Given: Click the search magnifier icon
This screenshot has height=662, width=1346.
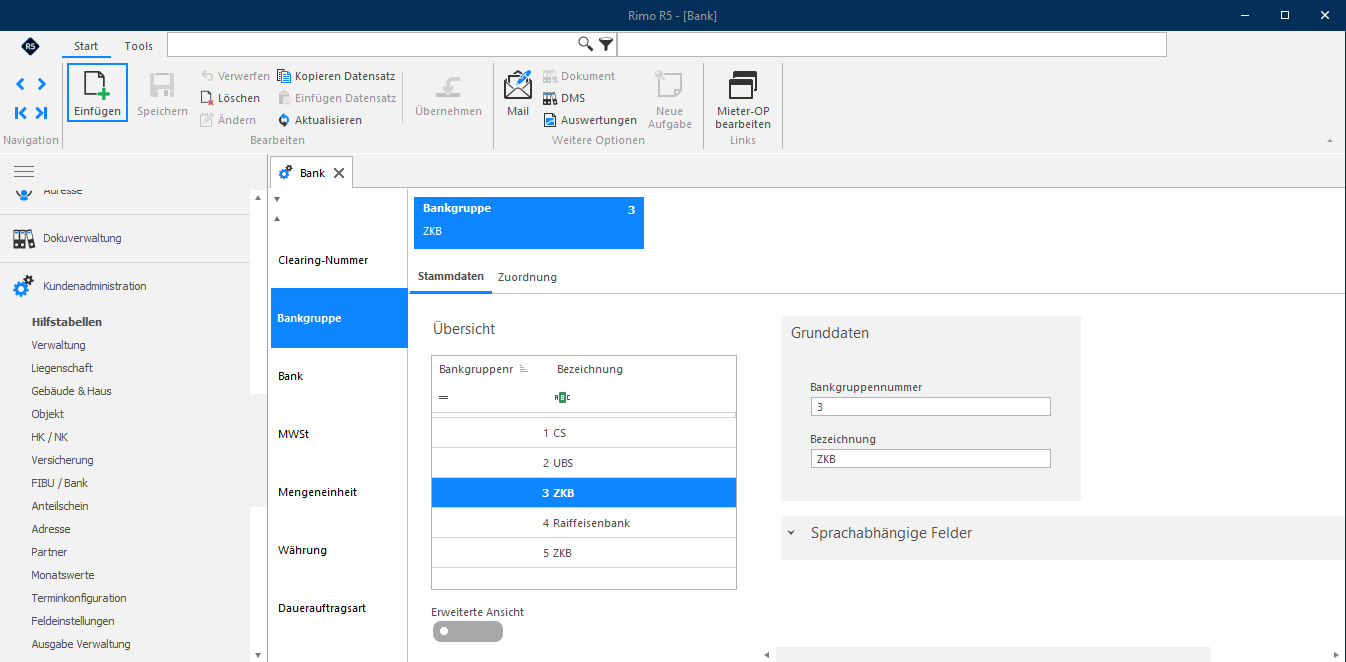Looking at the screenshot, I should click(x=586, y=44).
